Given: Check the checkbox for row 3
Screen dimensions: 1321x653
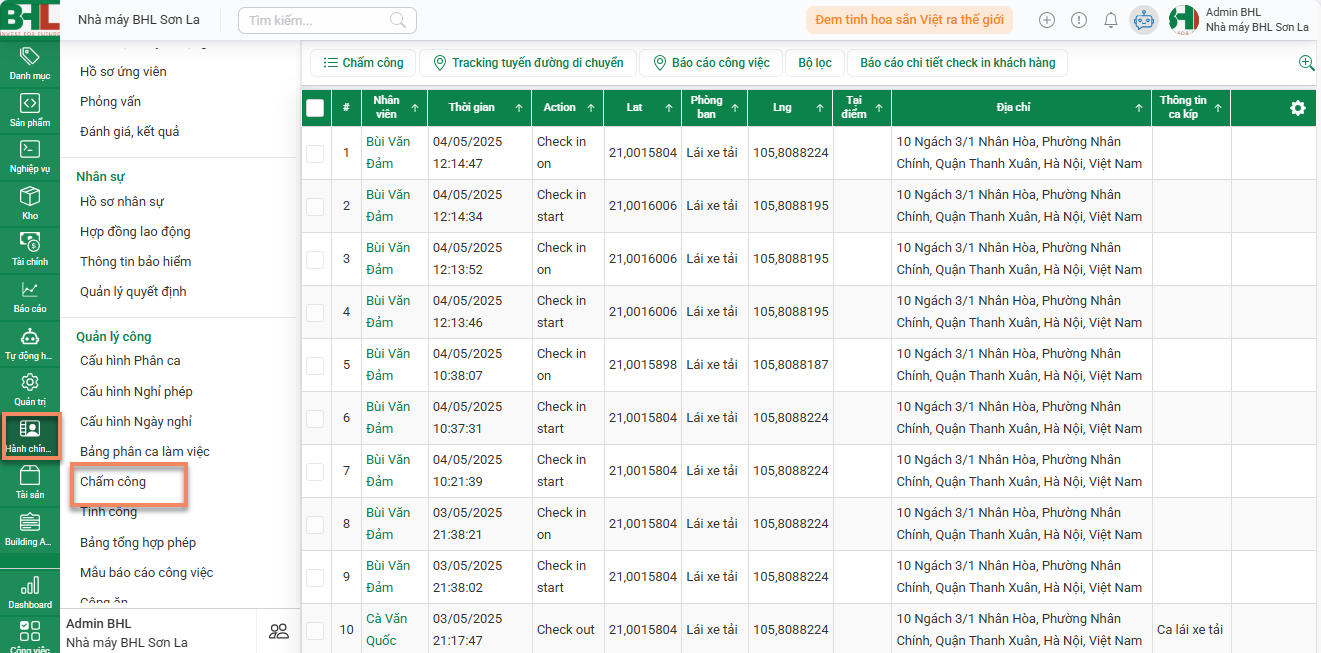Looking at the screenshot, I should pyautogui.click(x=315, y=259).
